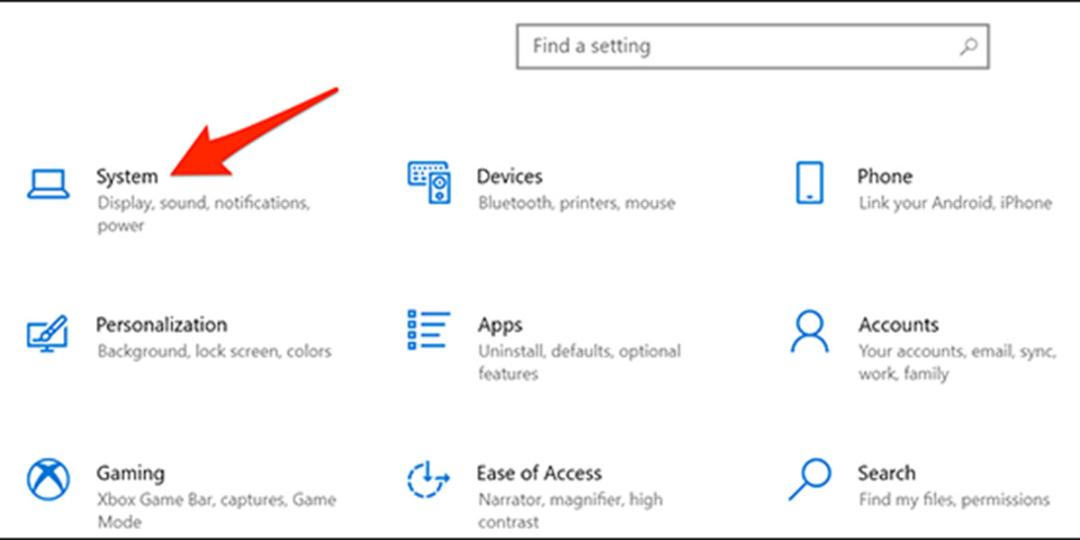Click the Ease of Access icon
This screenshot has height=540, width=1080.
[428, 480]
